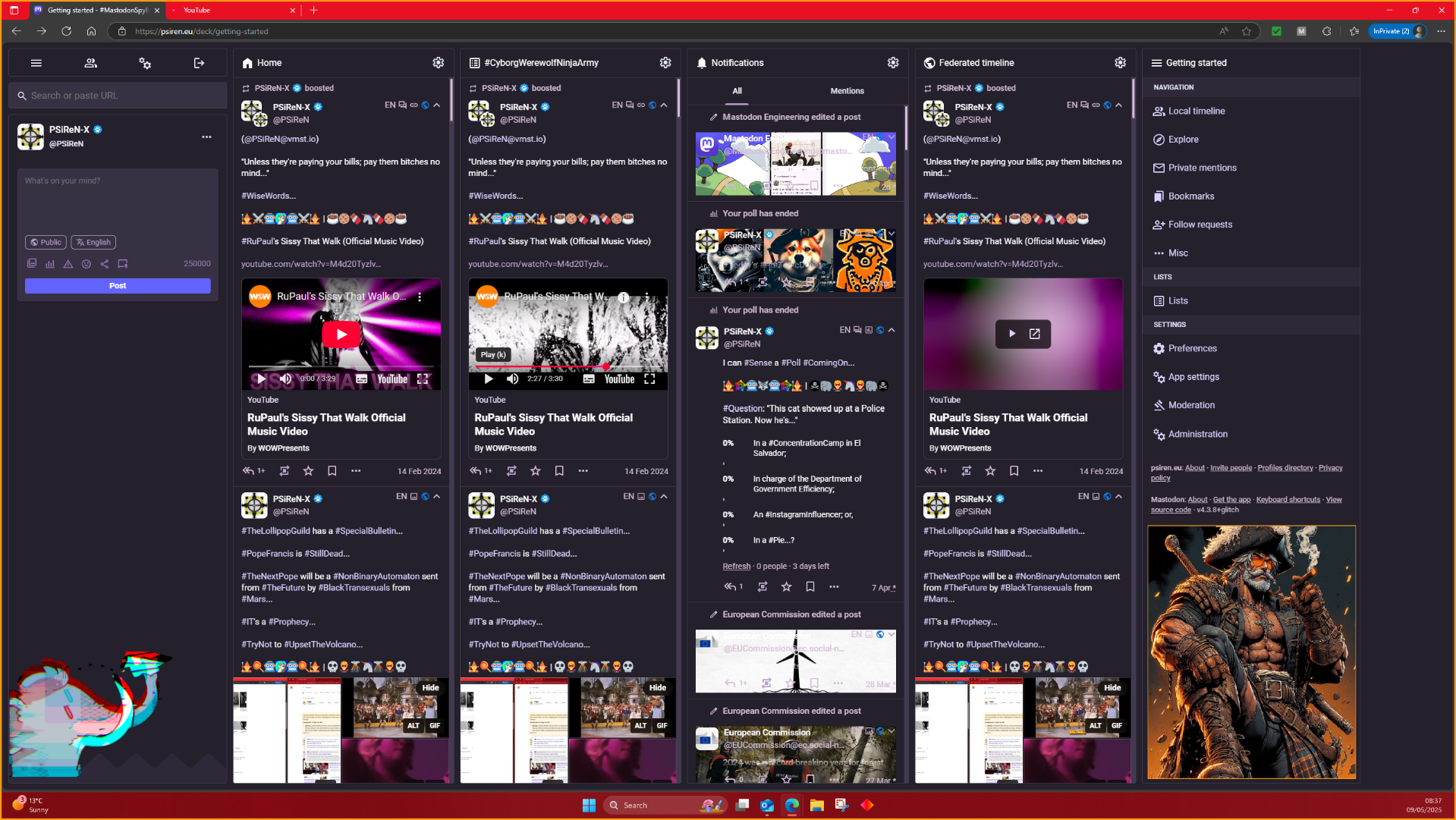Click the What's on your mind text area
1456x820 pixels.
click(x=118, y=201)
